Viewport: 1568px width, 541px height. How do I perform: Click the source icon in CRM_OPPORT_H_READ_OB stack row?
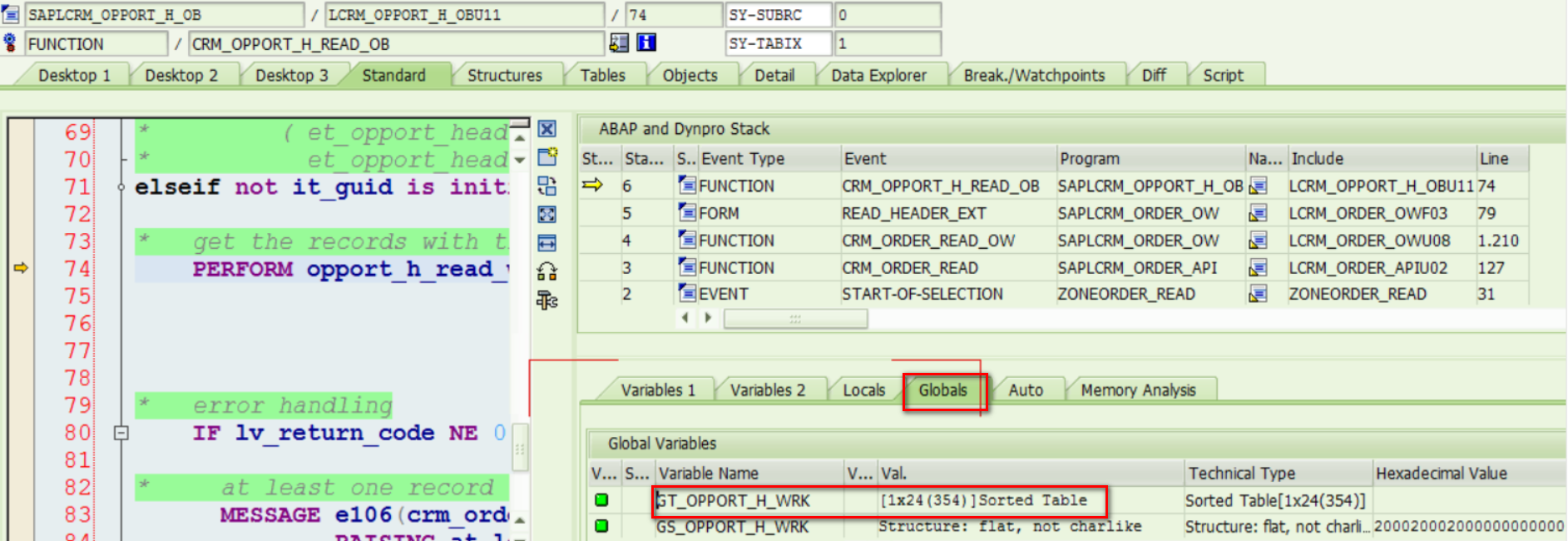[x=687, y=185]
